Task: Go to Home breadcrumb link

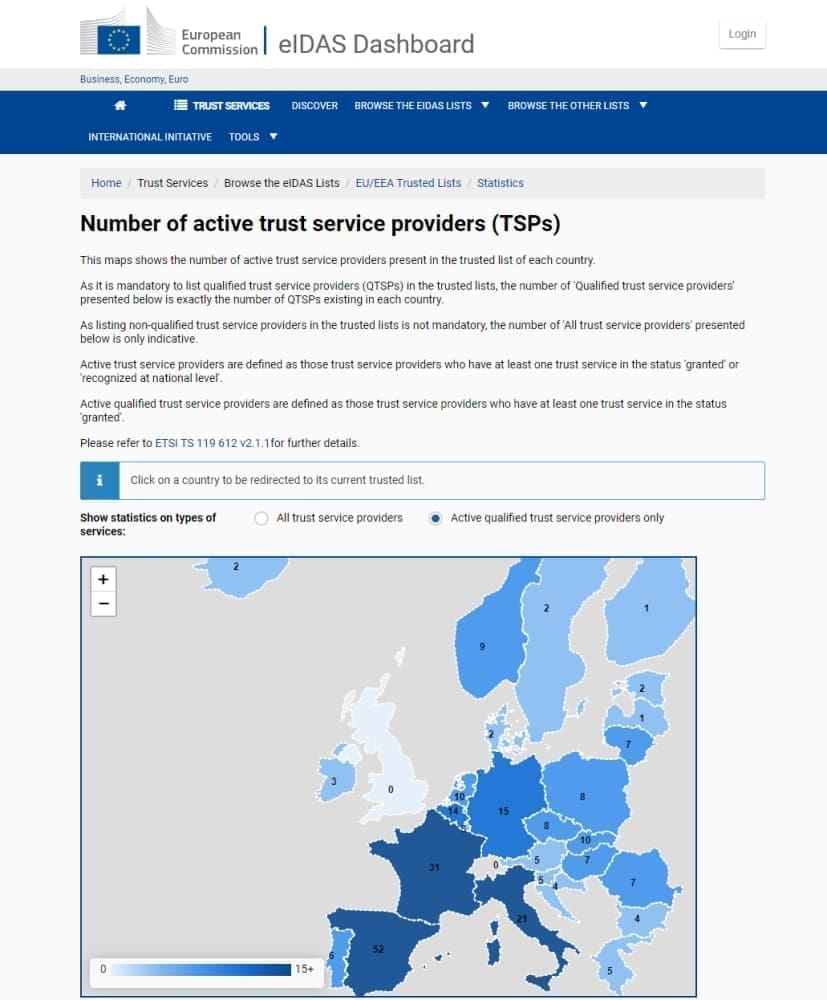Action: (x=106, y=183)
